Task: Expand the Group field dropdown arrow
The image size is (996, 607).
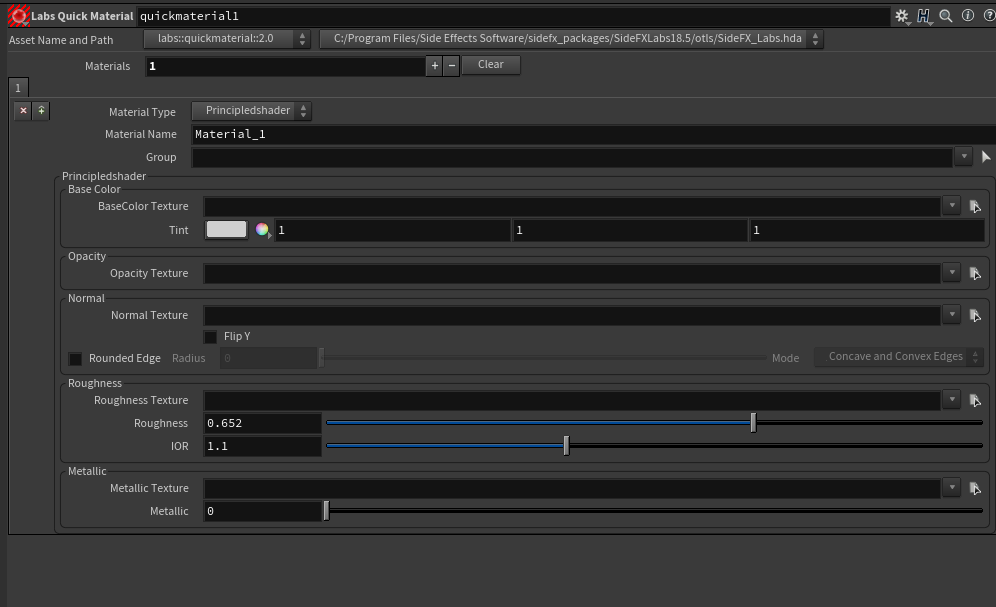Action: 964,156
